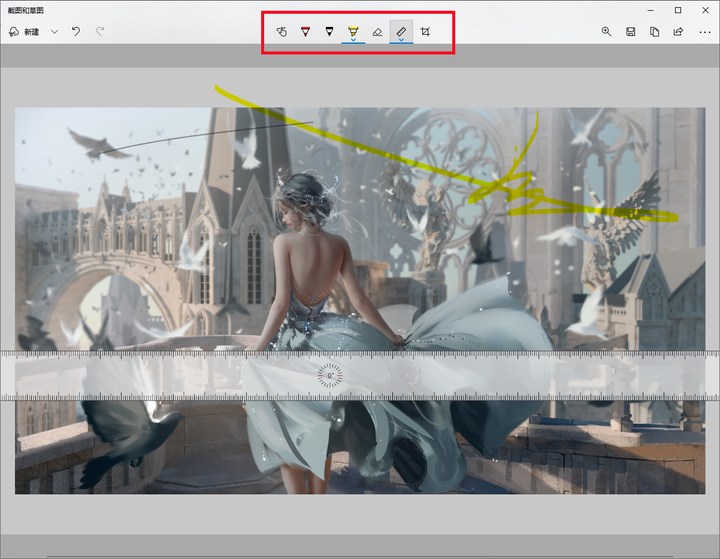Toggle Touch Writing tool
The image size is (720, 559).
pos(282,32)
